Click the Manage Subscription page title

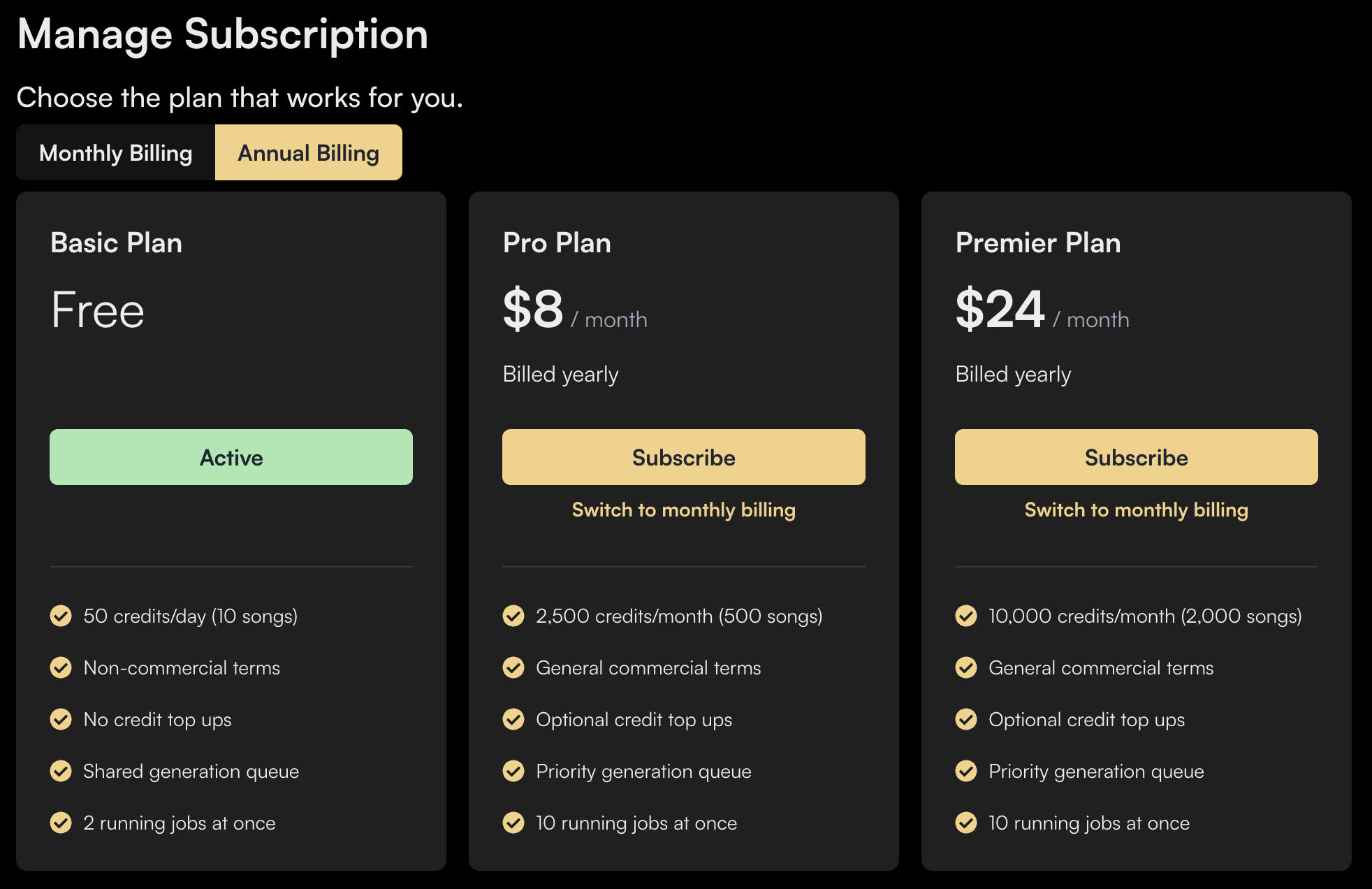[222, 34]
